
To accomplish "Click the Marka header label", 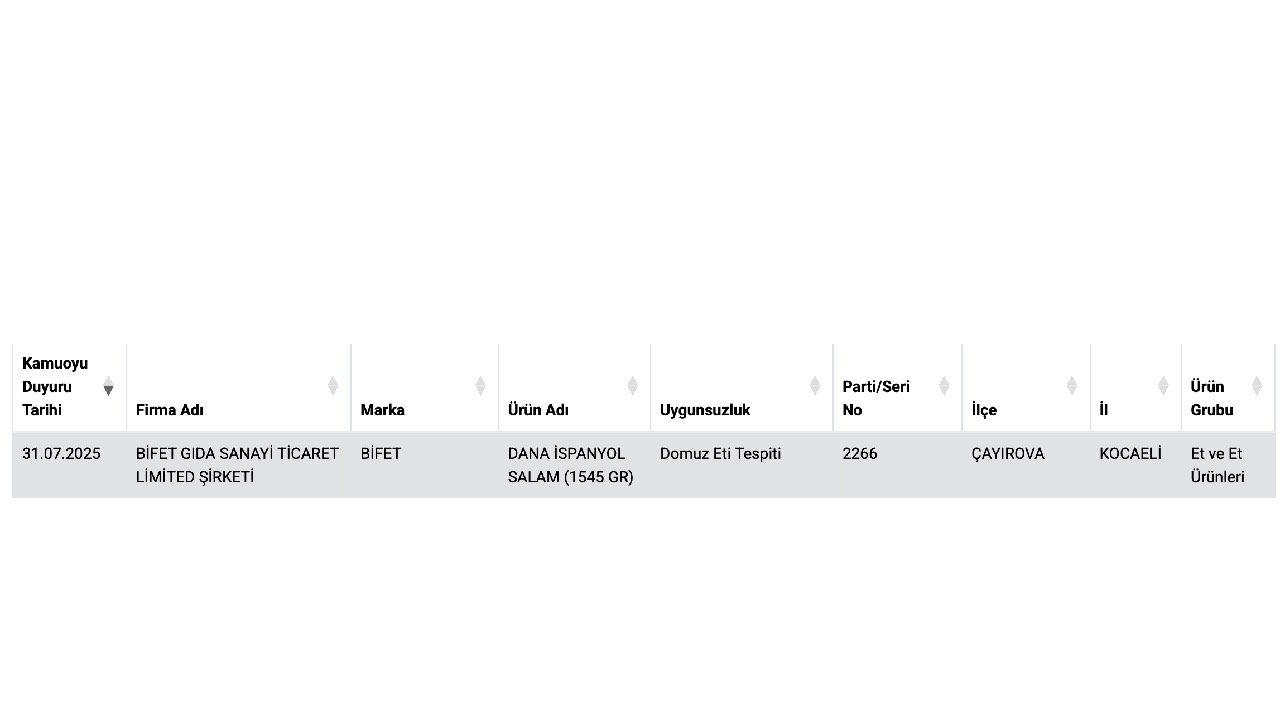I will 383,410.
